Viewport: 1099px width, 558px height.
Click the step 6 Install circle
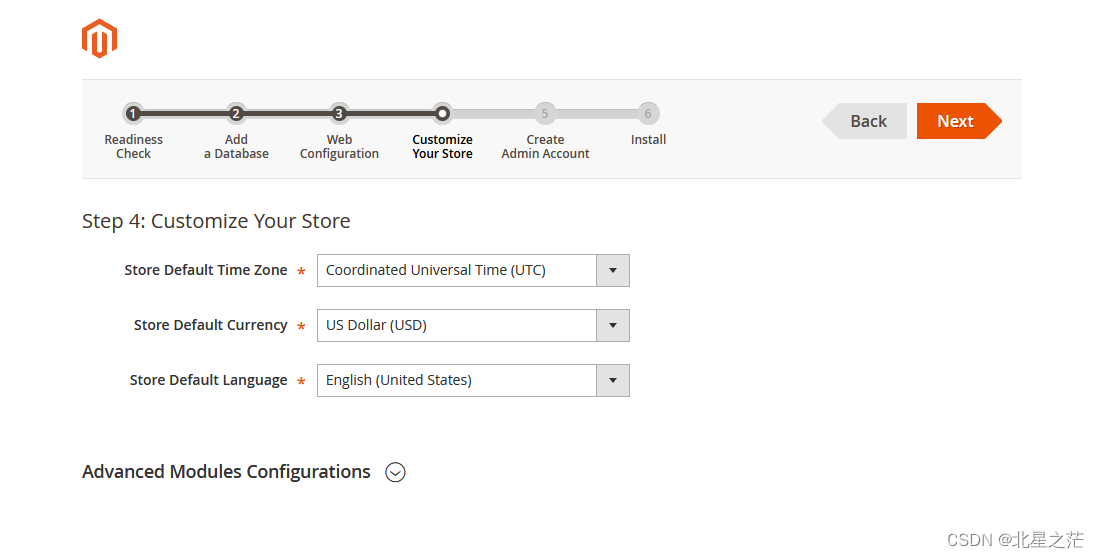pos(648,114)
